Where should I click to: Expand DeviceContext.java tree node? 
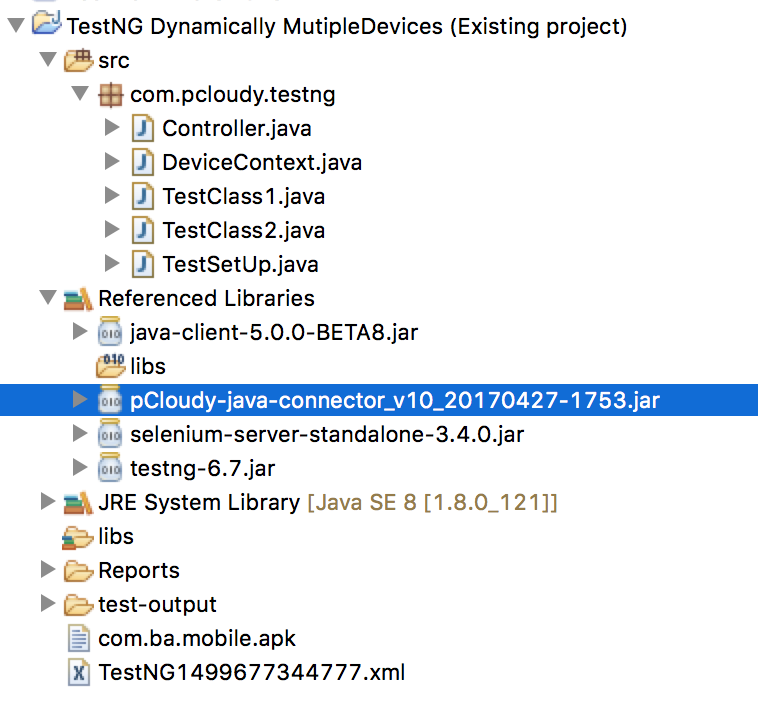point(112,161)
